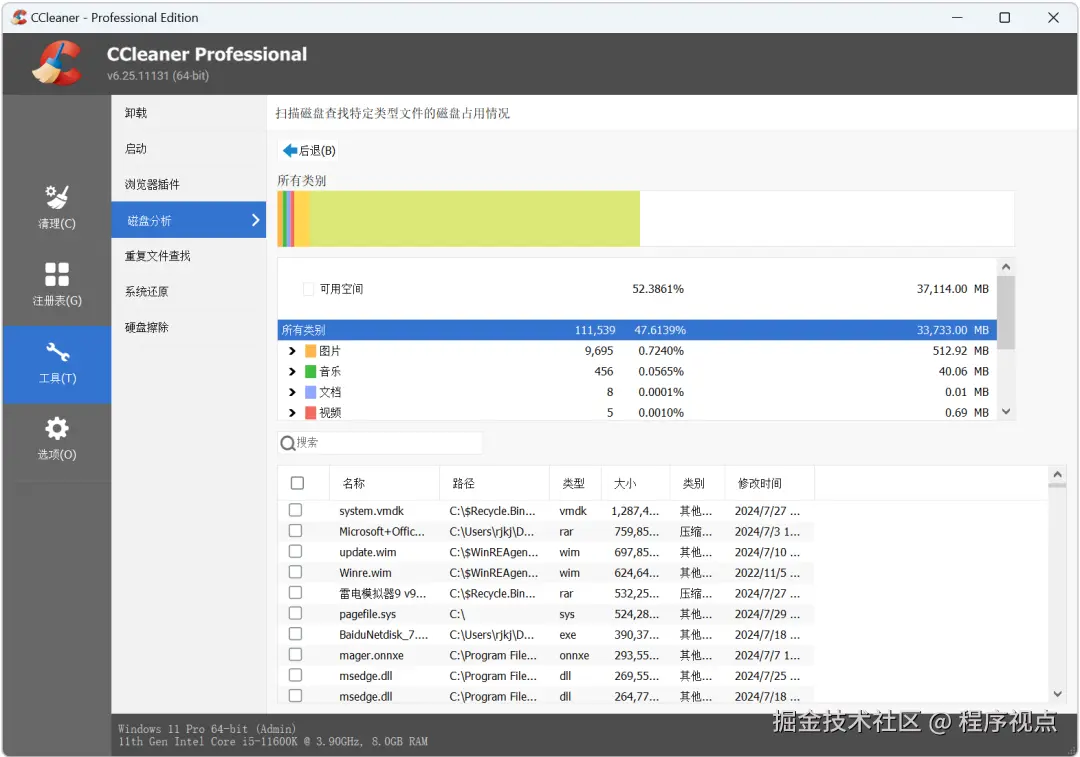This screenshot has width=1080, height=757.
Task: Expand the 文档 category row
Action: click(292, 391)
